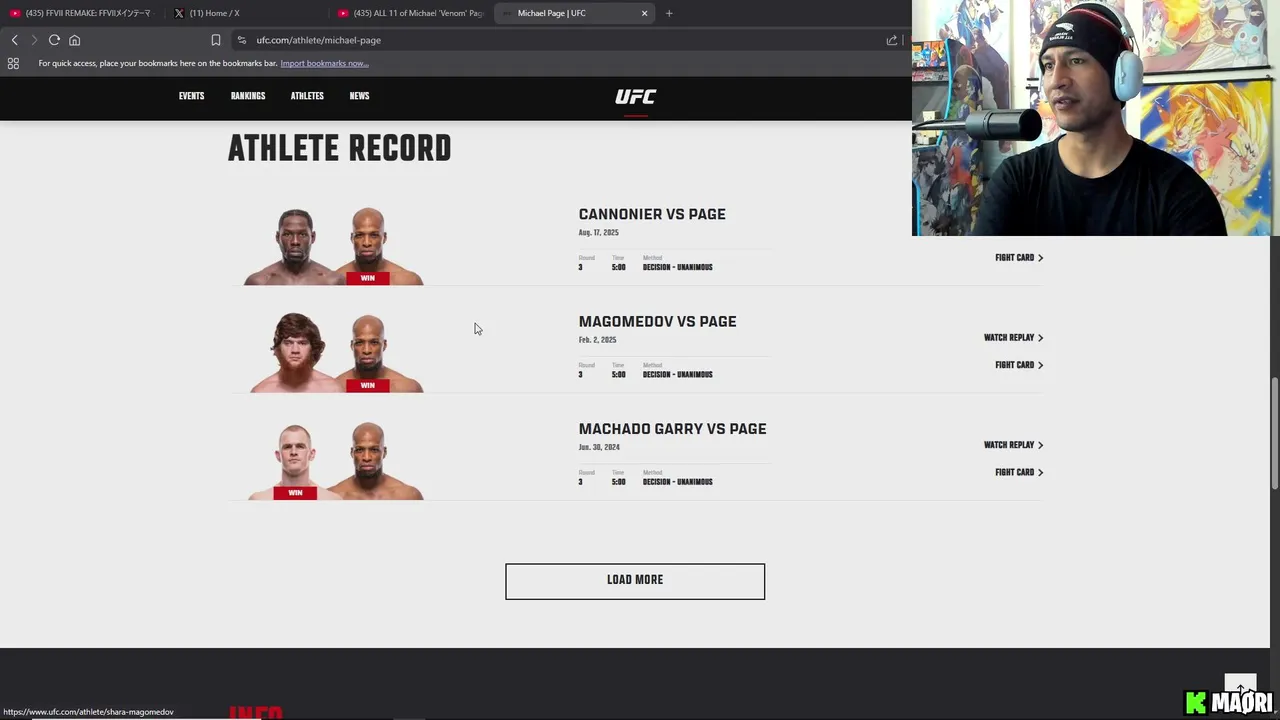Click the Jun. 30, 2024 date text
This screenshot has width=1280, height=720.
599,447
